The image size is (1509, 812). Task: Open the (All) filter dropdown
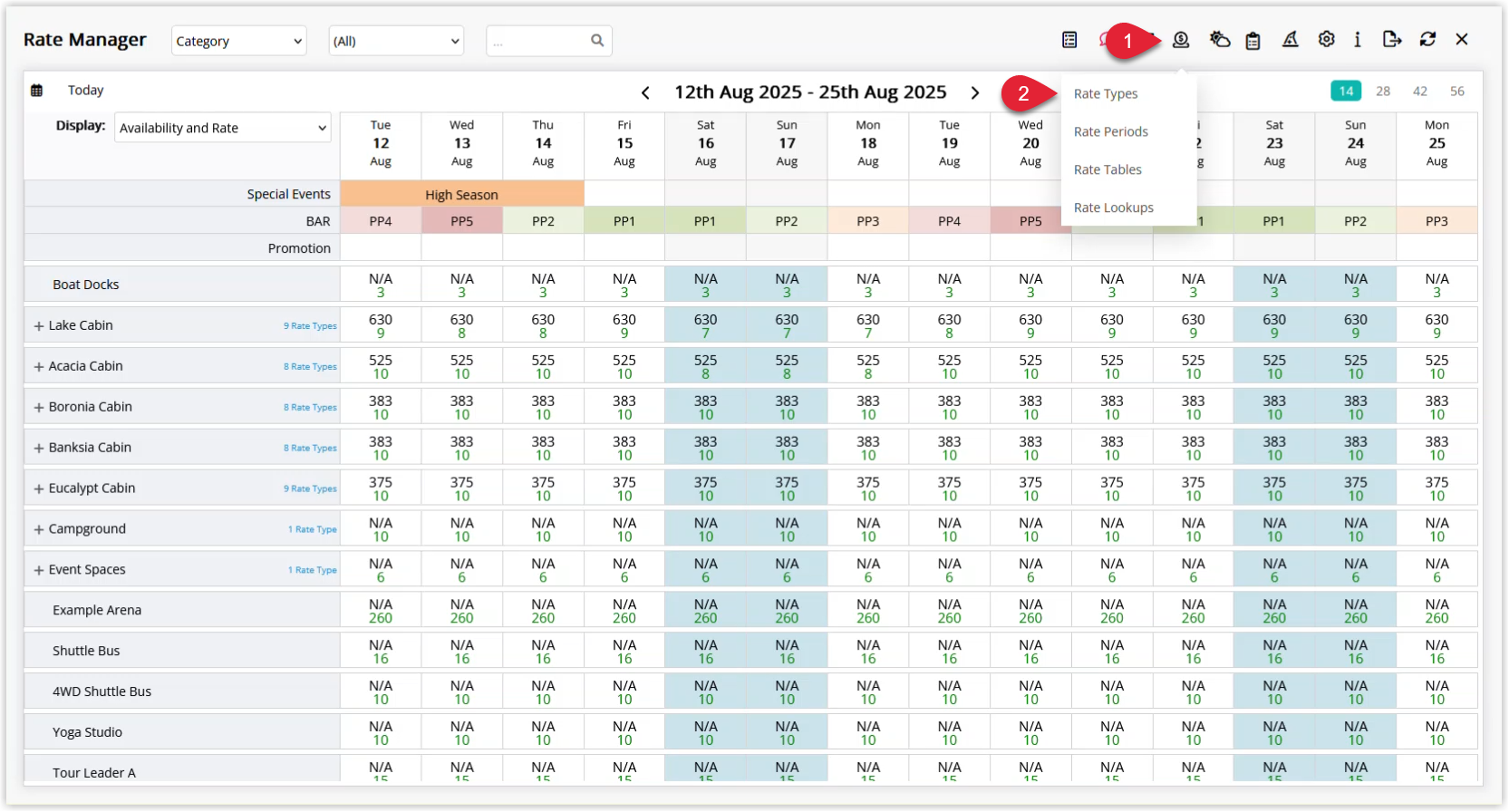(396, 41)
